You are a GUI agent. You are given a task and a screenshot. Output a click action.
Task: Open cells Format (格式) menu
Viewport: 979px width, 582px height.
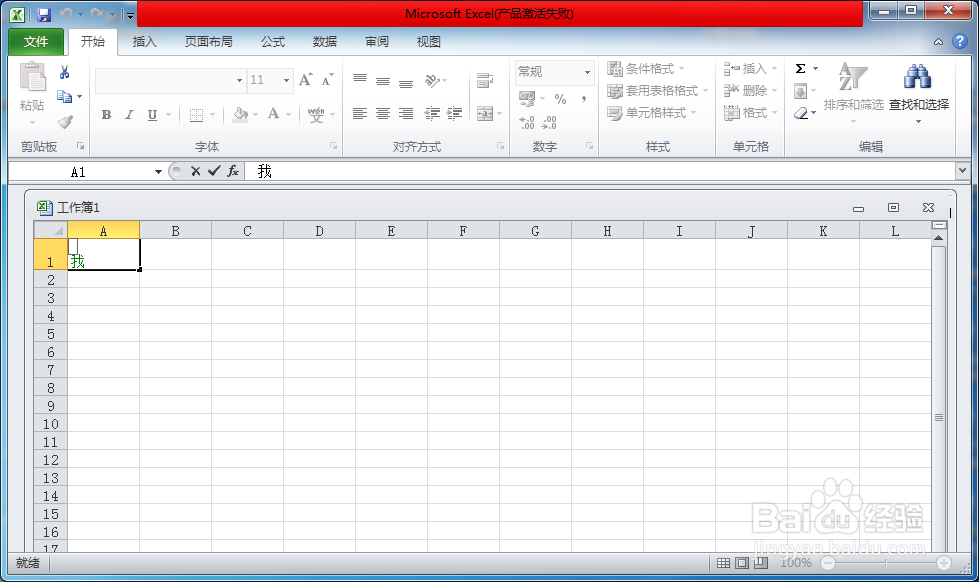tap(750, 113)
